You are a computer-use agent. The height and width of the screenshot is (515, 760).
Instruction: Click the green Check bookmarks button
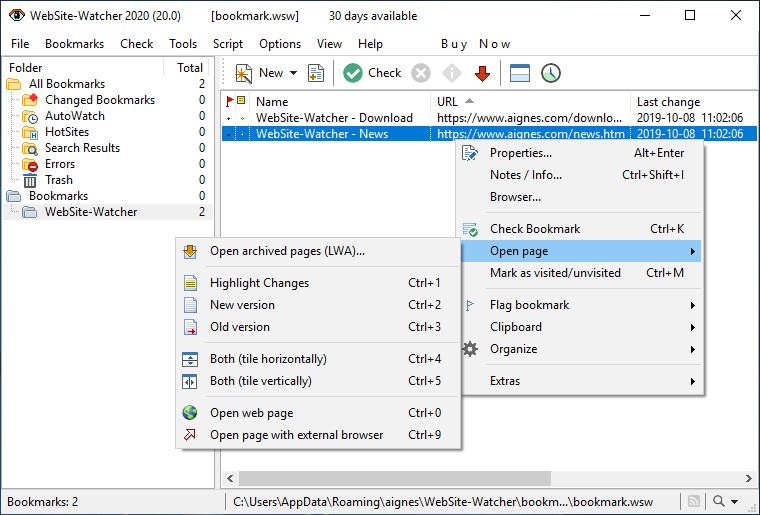pyautogui.click(x=372, y=73)
